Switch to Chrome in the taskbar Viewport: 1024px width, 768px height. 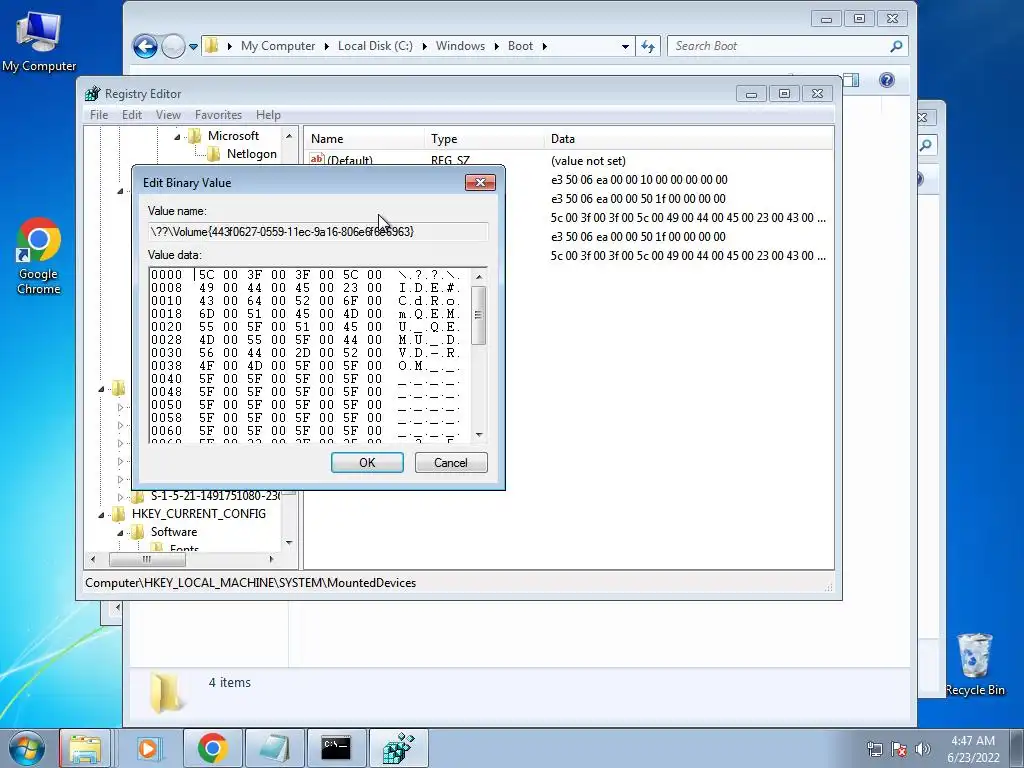click(212, 748)
